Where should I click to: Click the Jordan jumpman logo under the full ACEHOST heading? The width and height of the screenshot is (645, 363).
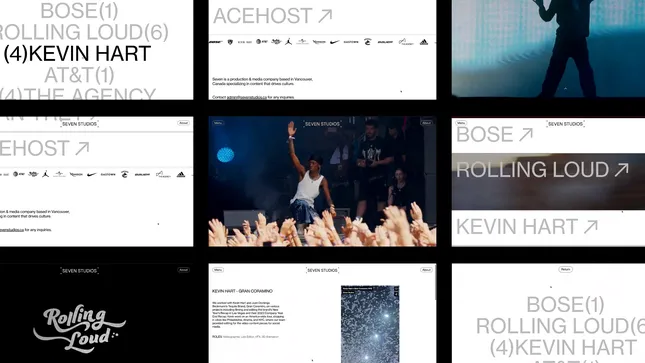point(288,42)
